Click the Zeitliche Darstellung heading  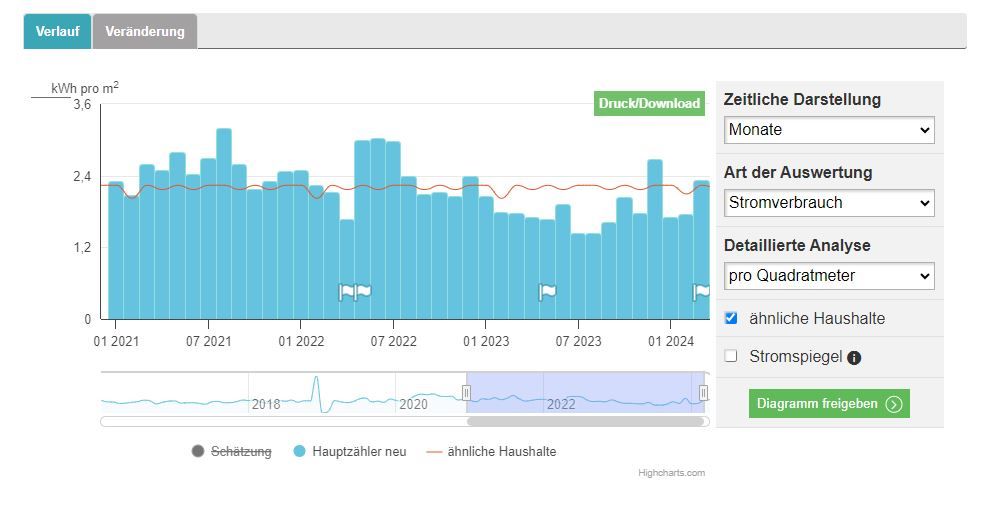tap(802, 99)
